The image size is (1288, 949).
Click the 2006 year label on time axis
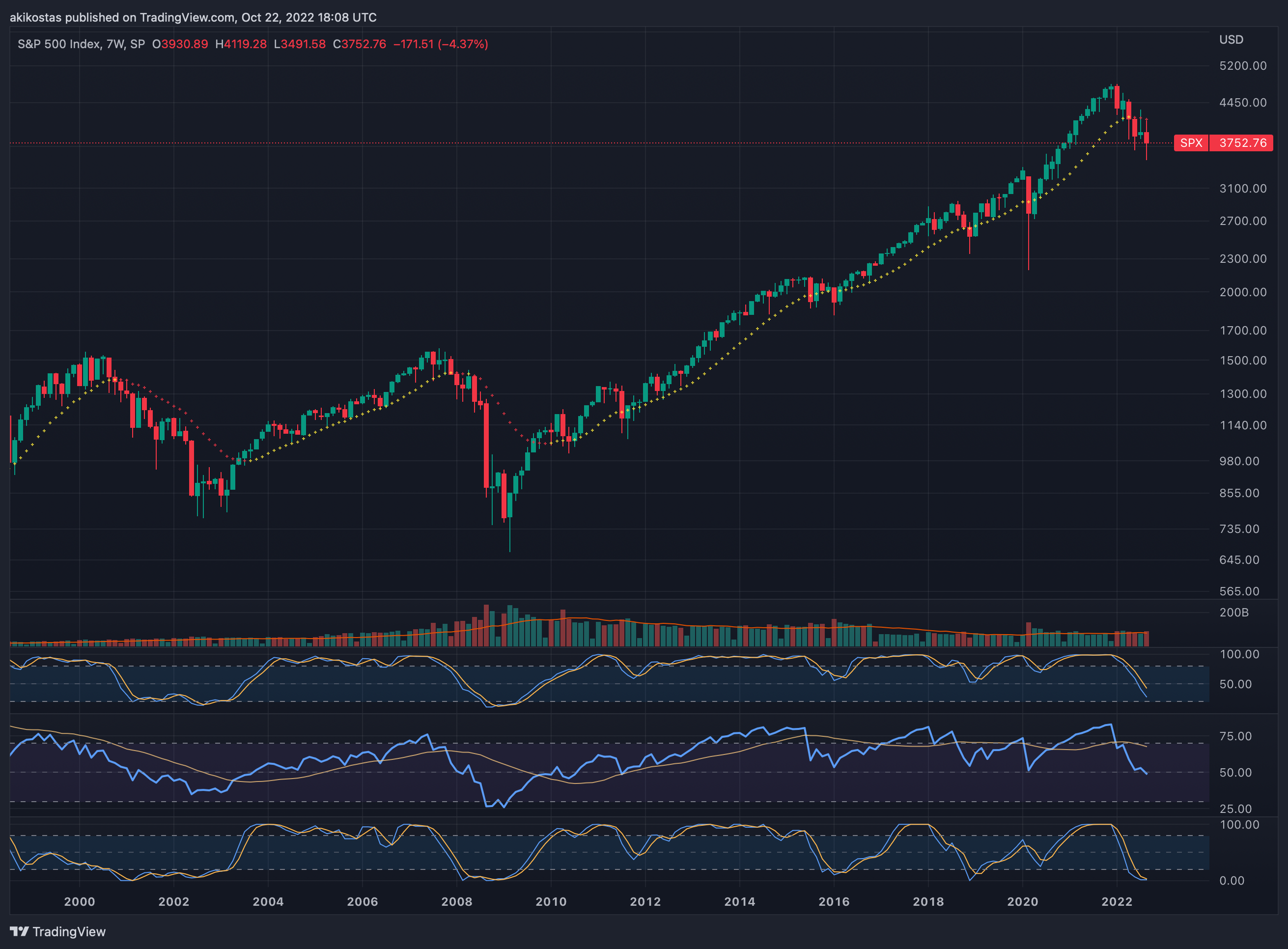point(363,901)
